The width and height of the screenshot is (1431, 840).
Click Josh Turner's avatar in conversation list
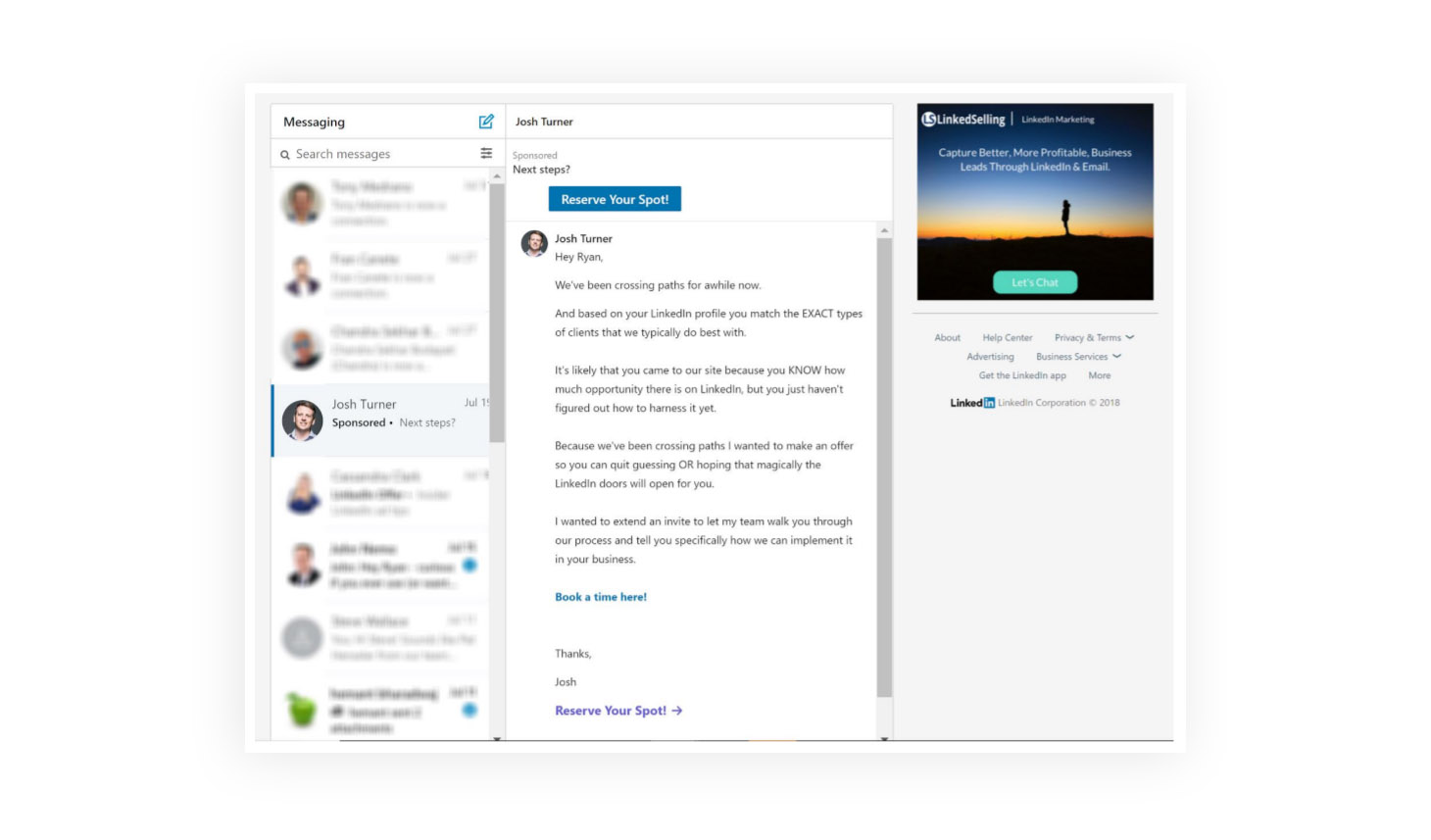click(x=303, y=420)
